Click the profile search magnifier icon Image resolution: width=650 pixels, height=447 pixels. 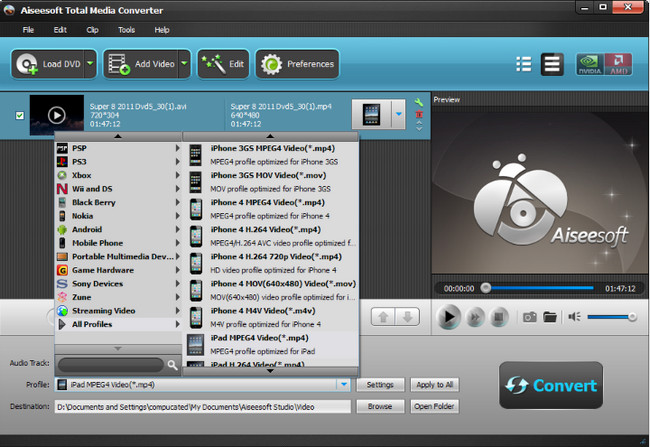pyautogui.click(x=172, y=365)
